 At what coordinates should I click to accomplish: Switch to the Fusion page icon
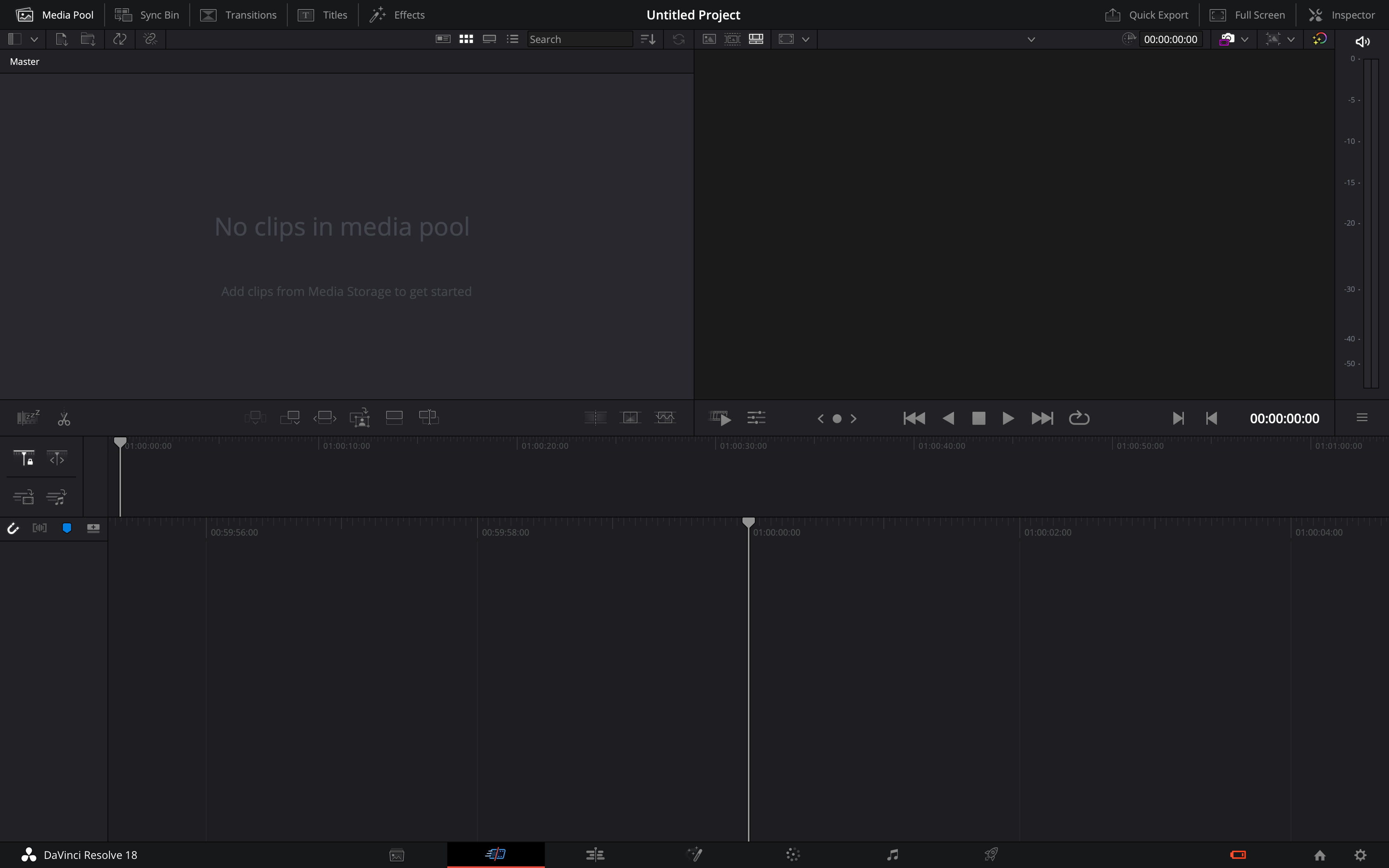pyautogui.click(x=694, y=854)
